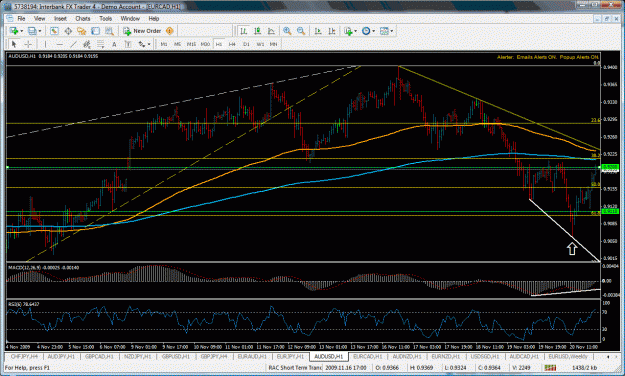The height and width of the screenshot is (376, 625).
Task: Switch to the EURUSD,Weekly chart tab
Action: (568, 356)
